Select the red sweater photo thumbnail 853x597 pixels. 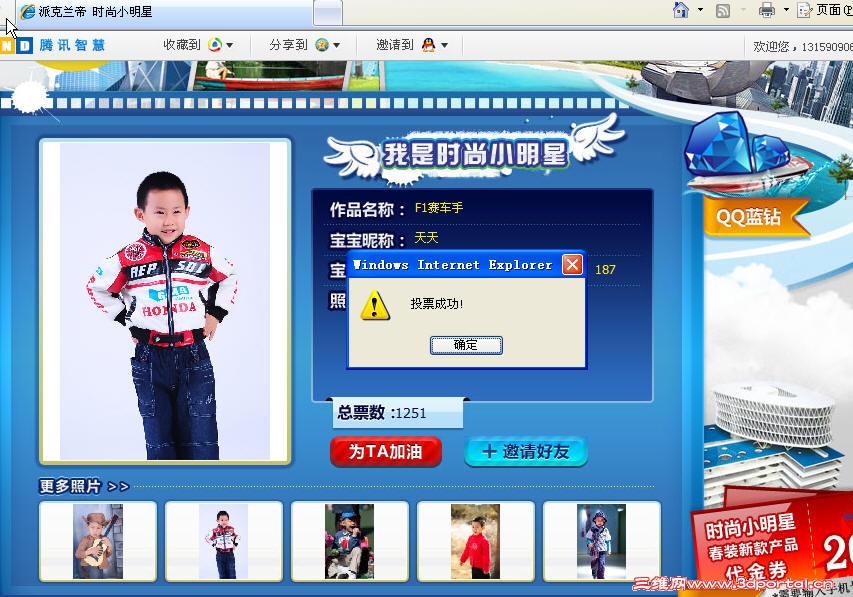[x=475, y=541]
